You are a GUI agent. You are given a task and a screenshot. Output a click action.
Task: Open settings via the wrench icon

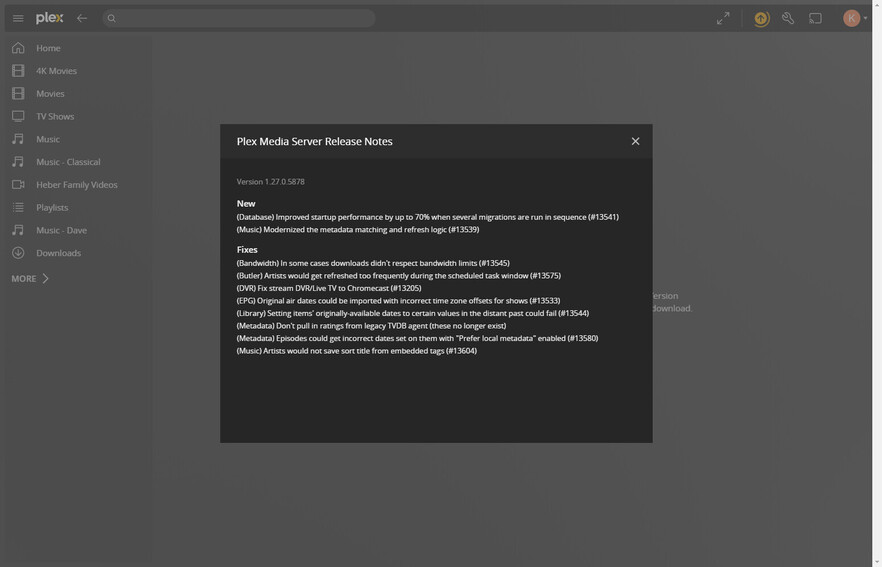(x=788, y=19)
